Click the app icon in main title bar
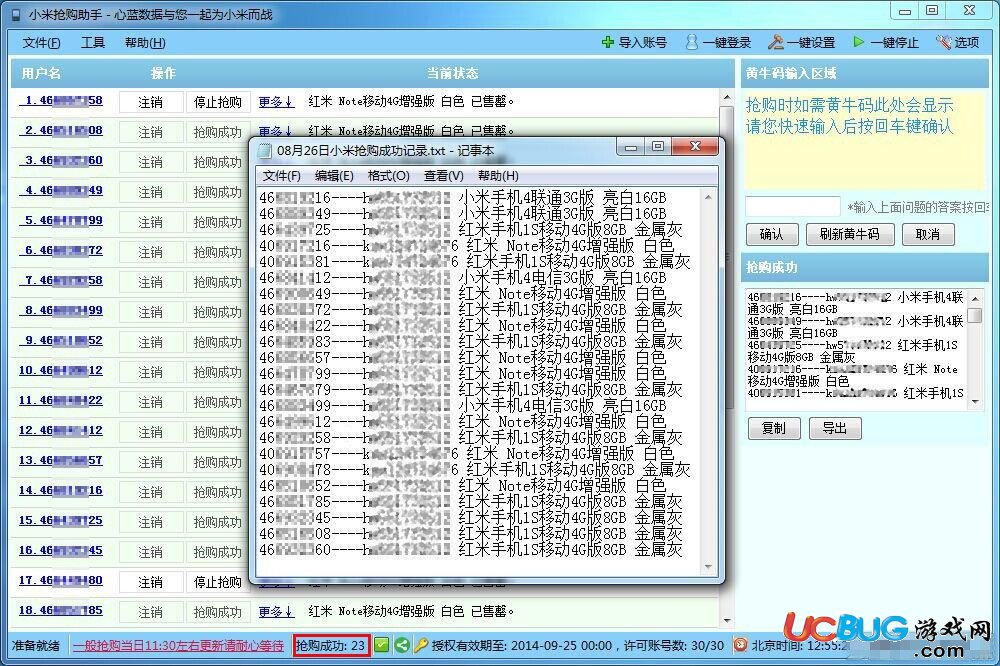1000x666 pixels. click(16, 14)
